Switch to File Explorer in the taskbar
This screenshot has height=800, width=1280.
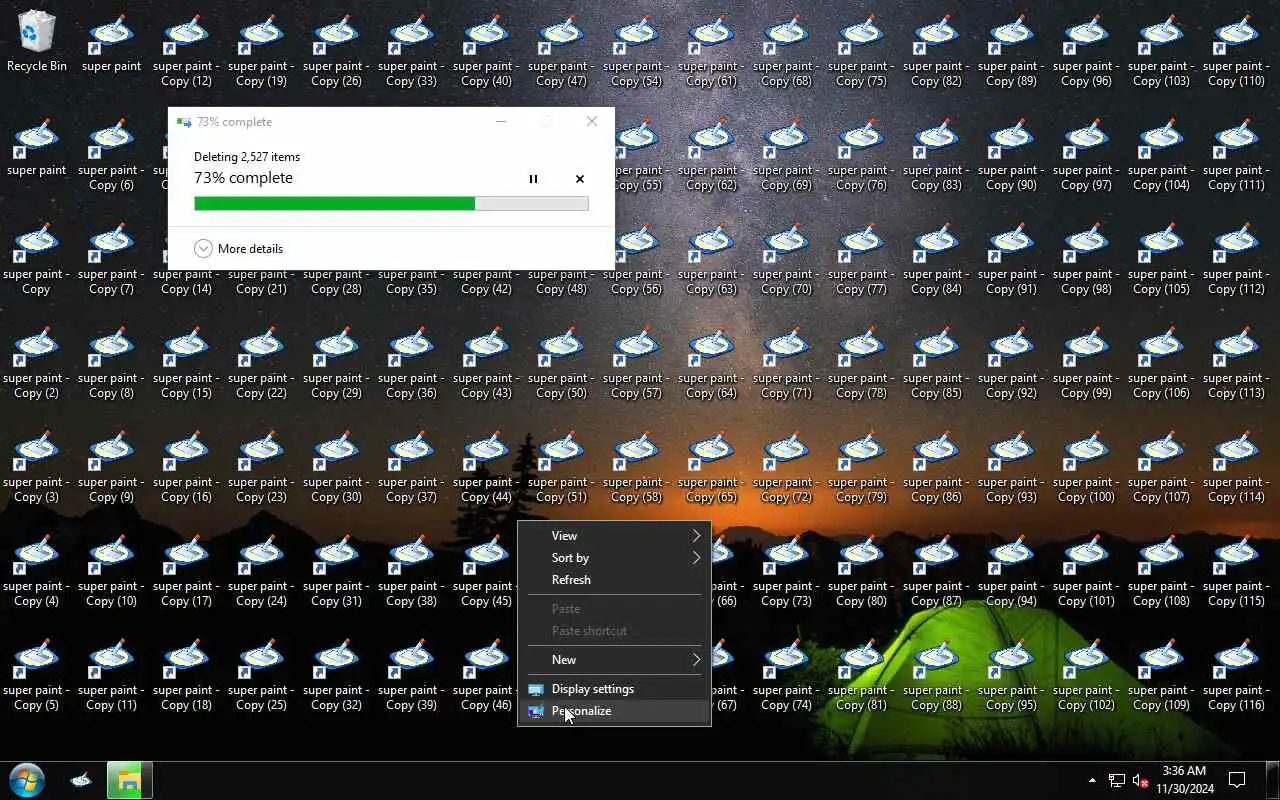click(130, 780)
